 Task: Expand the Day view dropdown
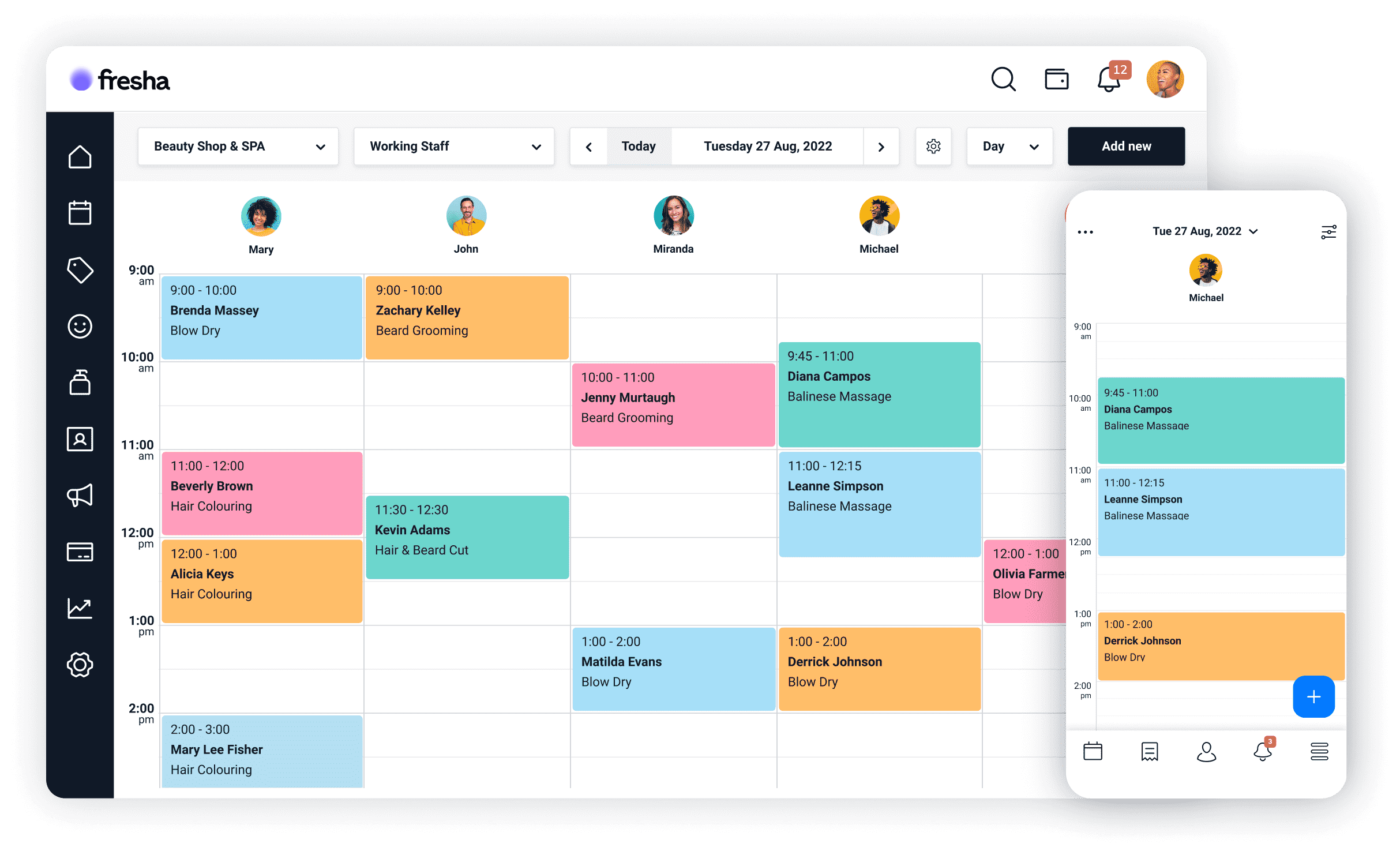point(1010,146)
